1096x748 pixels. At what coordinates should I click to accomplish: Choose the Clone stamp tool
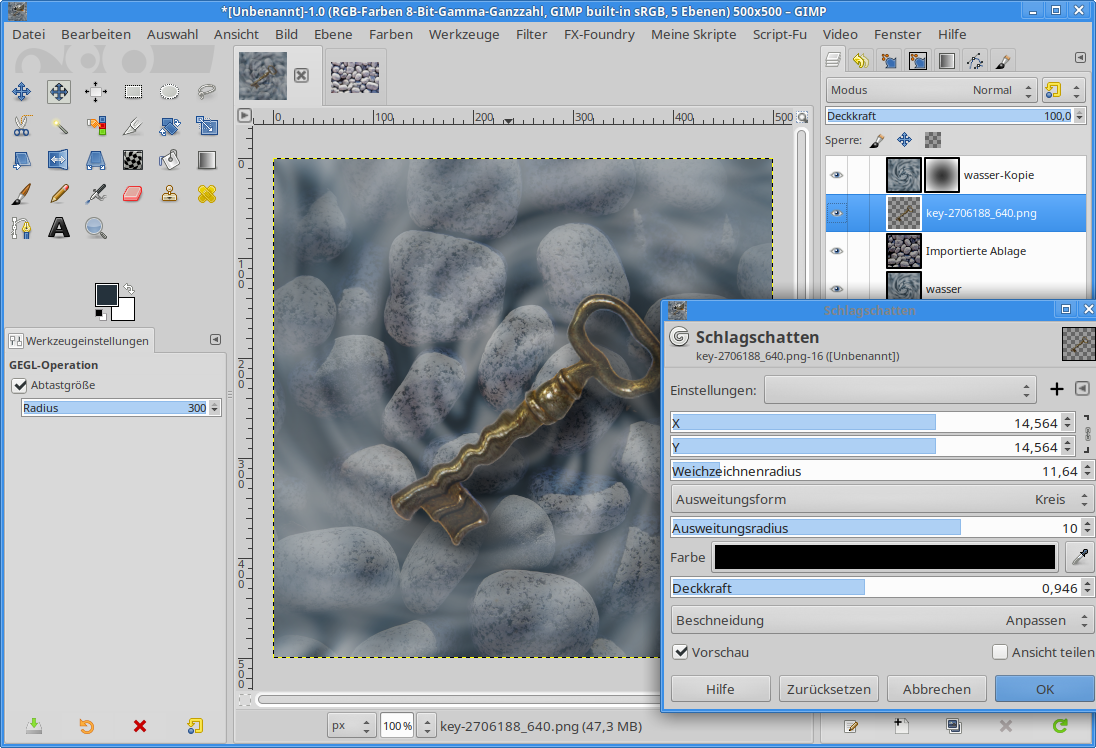(x=170, y=193)
